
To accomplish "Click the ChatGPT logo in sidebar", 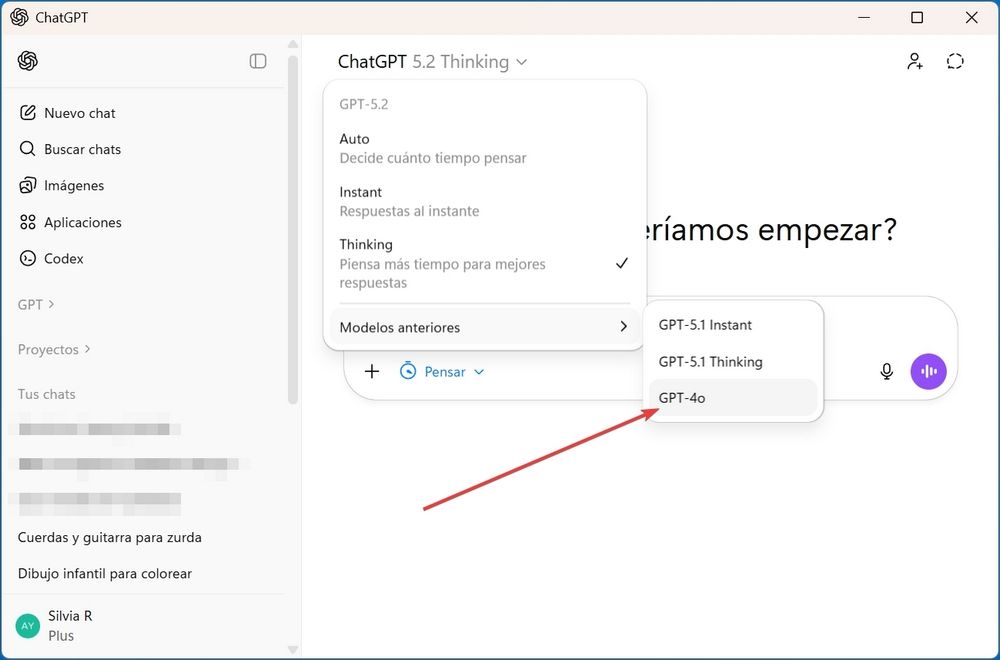I will click(28, 61).
